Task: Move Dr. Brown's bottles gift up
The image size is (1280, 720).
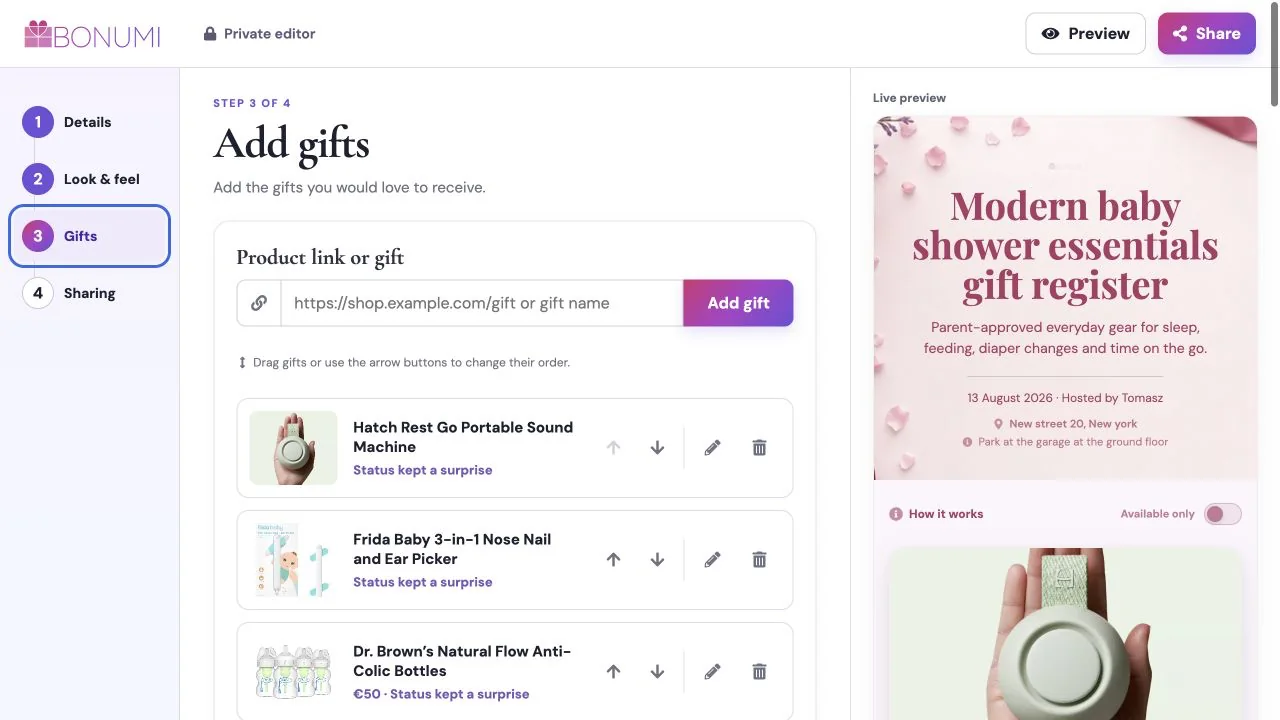Action: pyautogui.click(x=613, y=672)
